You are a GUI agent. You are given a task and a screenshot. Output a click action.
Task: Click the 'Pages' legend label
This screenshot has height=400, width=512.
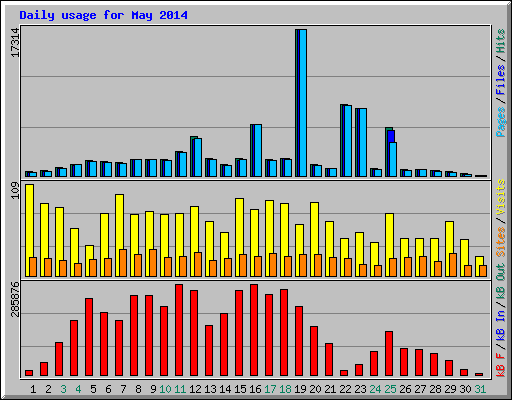point(500,122)
